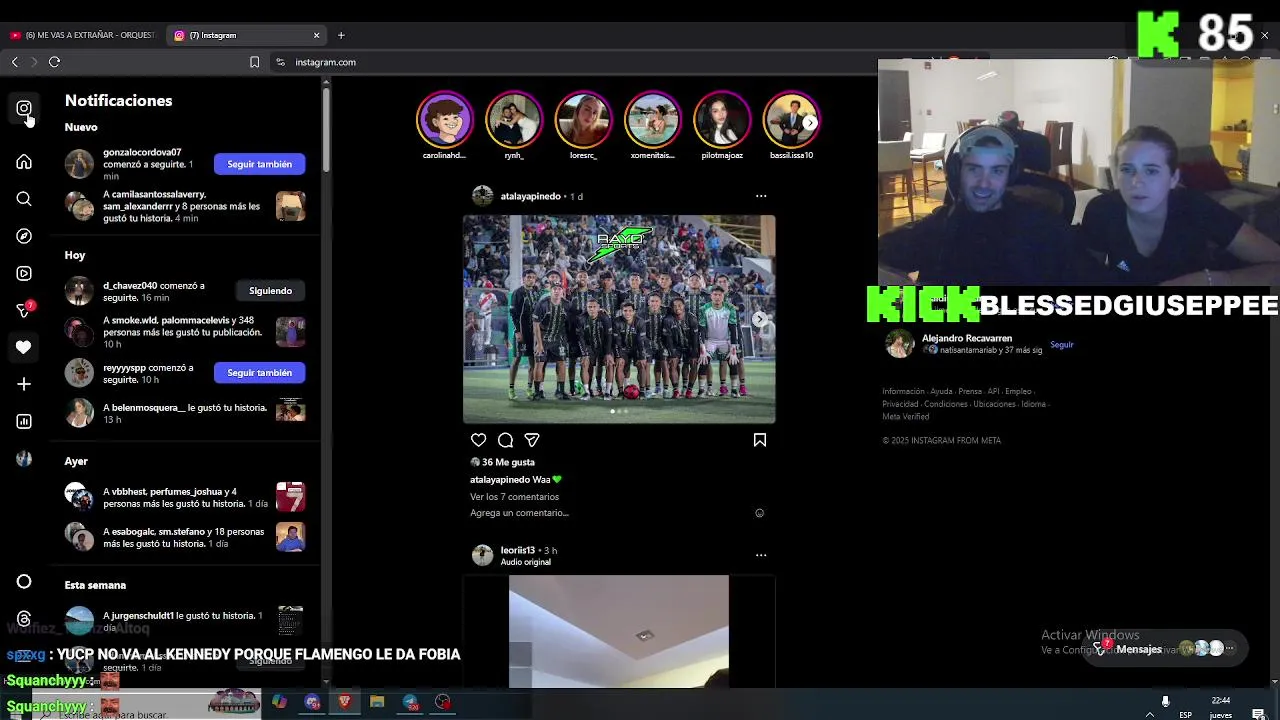Show the next stories with the arrow
Screen dimensions: 1280x720
click(x=809, y=123)
